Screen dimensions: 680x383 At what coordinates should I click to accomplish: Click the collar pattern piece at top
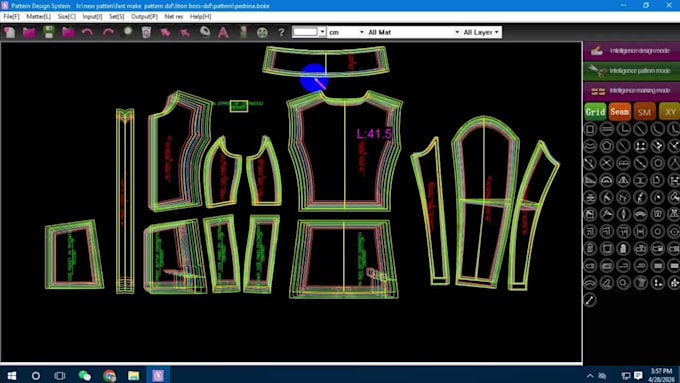pos(326,61)
